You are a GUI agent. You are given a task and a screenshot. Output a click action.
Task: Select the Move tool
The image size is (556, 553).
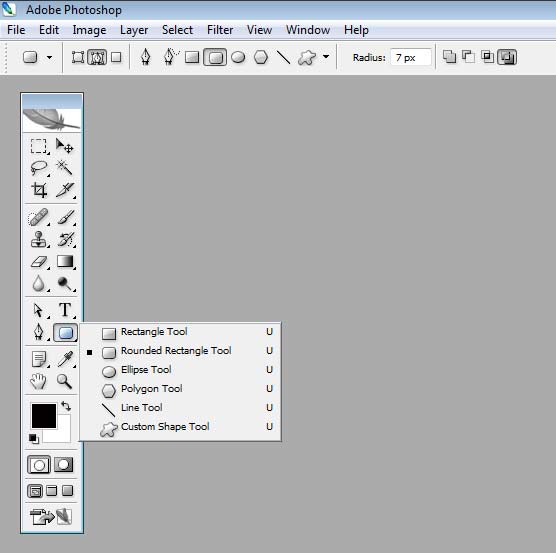click(65, 146)
